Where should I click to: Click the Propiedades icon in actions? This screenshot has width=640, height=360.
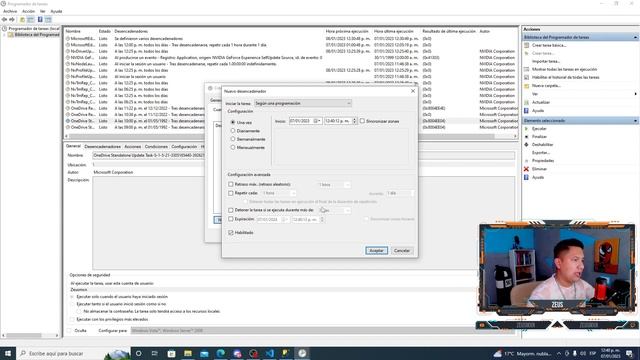[x=527, y=161]
